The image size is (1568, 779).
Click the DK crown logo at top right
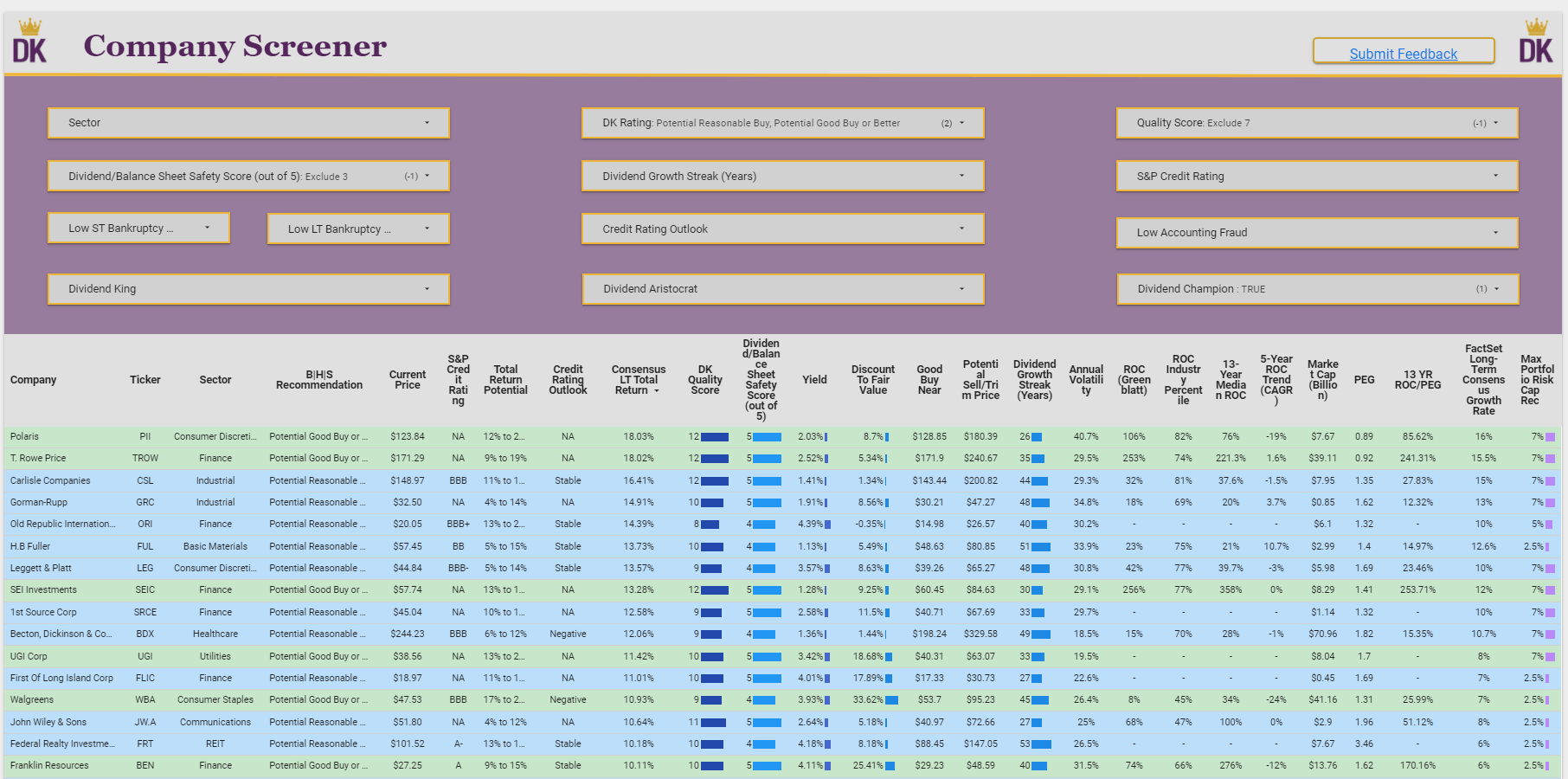[x=1536, y=42]
